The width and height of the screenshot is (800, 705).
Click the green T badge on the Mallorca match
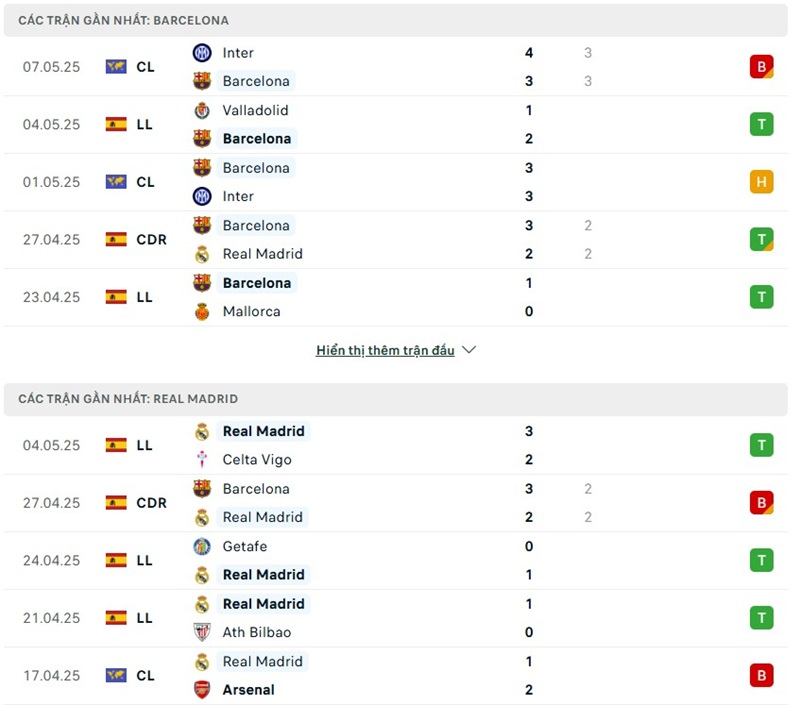(x=761, y=297)
